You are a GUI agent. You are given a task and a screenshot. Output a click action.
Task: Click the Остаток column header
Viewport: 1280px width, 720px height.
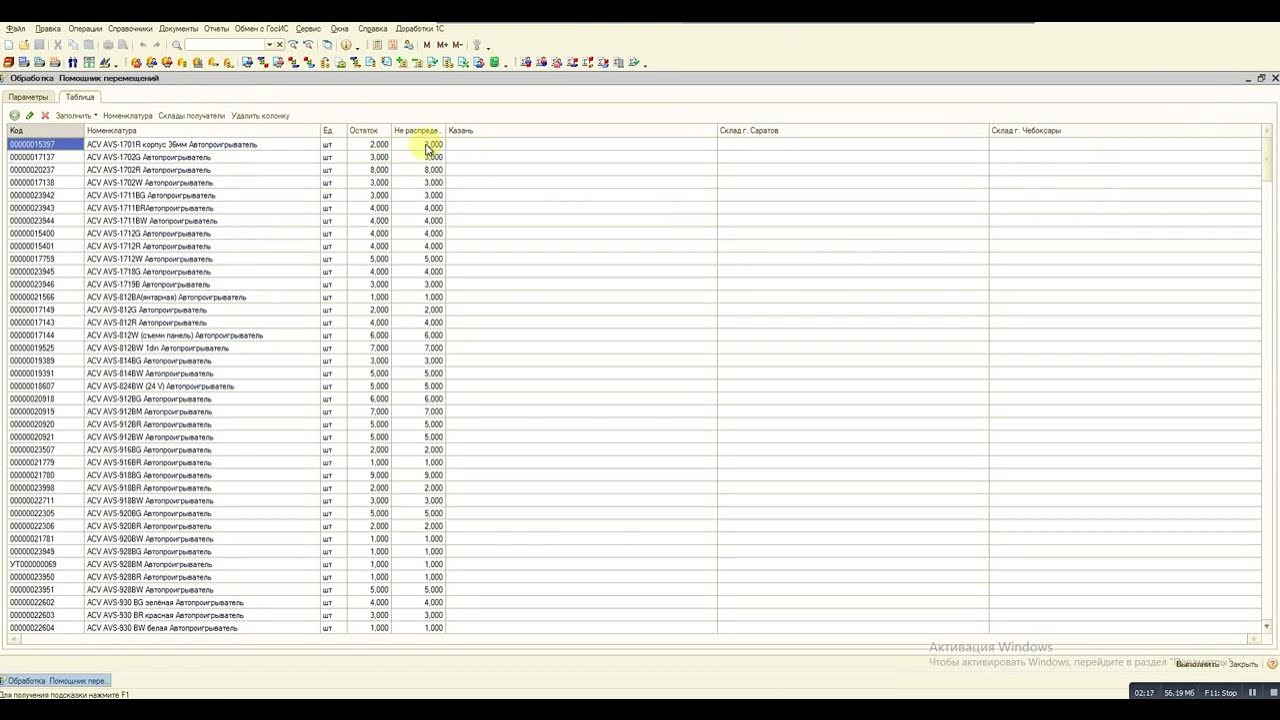(x=369, y=130)
